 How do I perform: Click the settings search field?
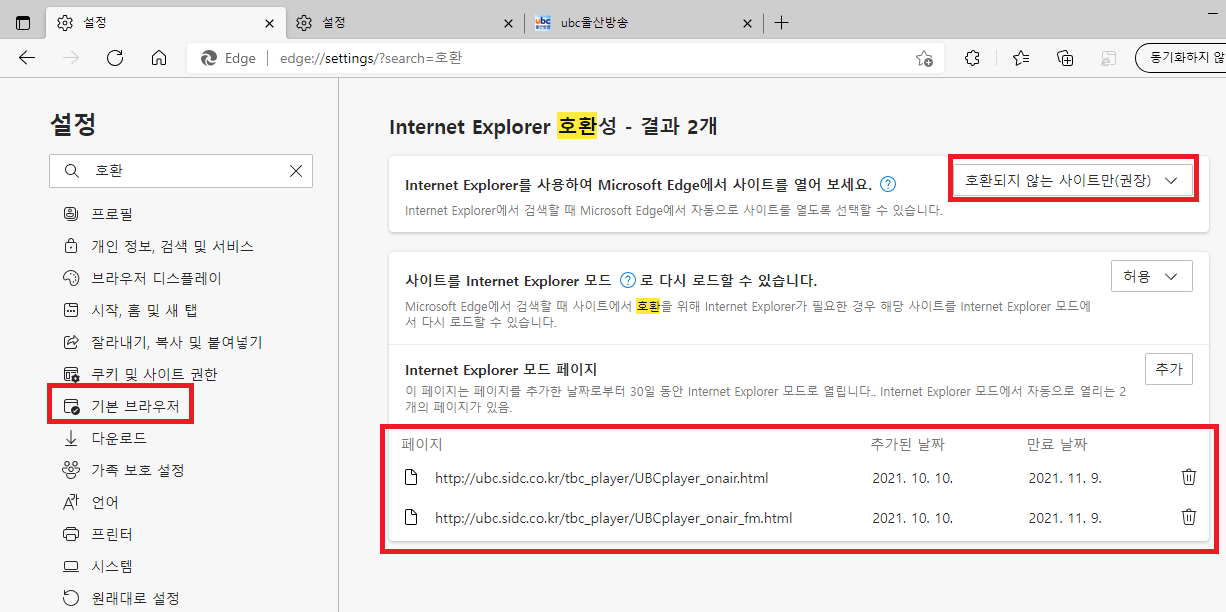pos(181,171)
